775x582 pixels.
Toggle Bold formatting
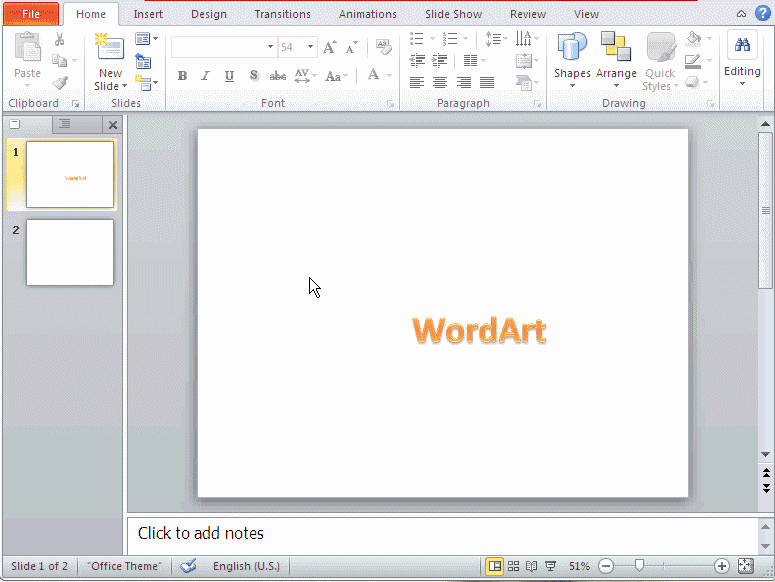tap(182, 76)
